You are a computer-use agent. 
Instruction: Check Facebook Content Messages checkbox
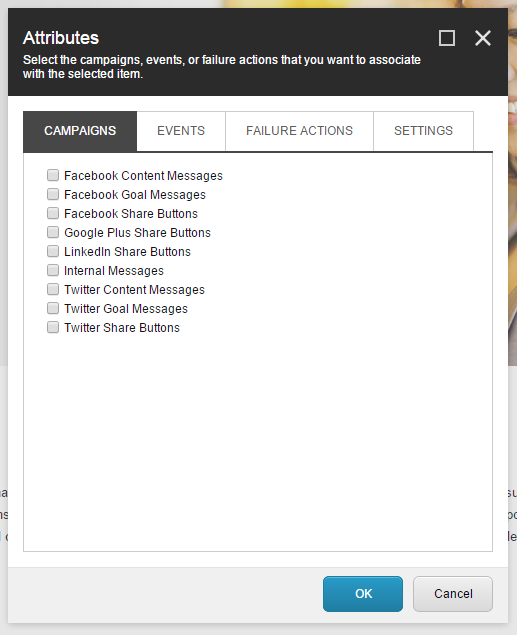pyautogui.click(x=53, y=175)
